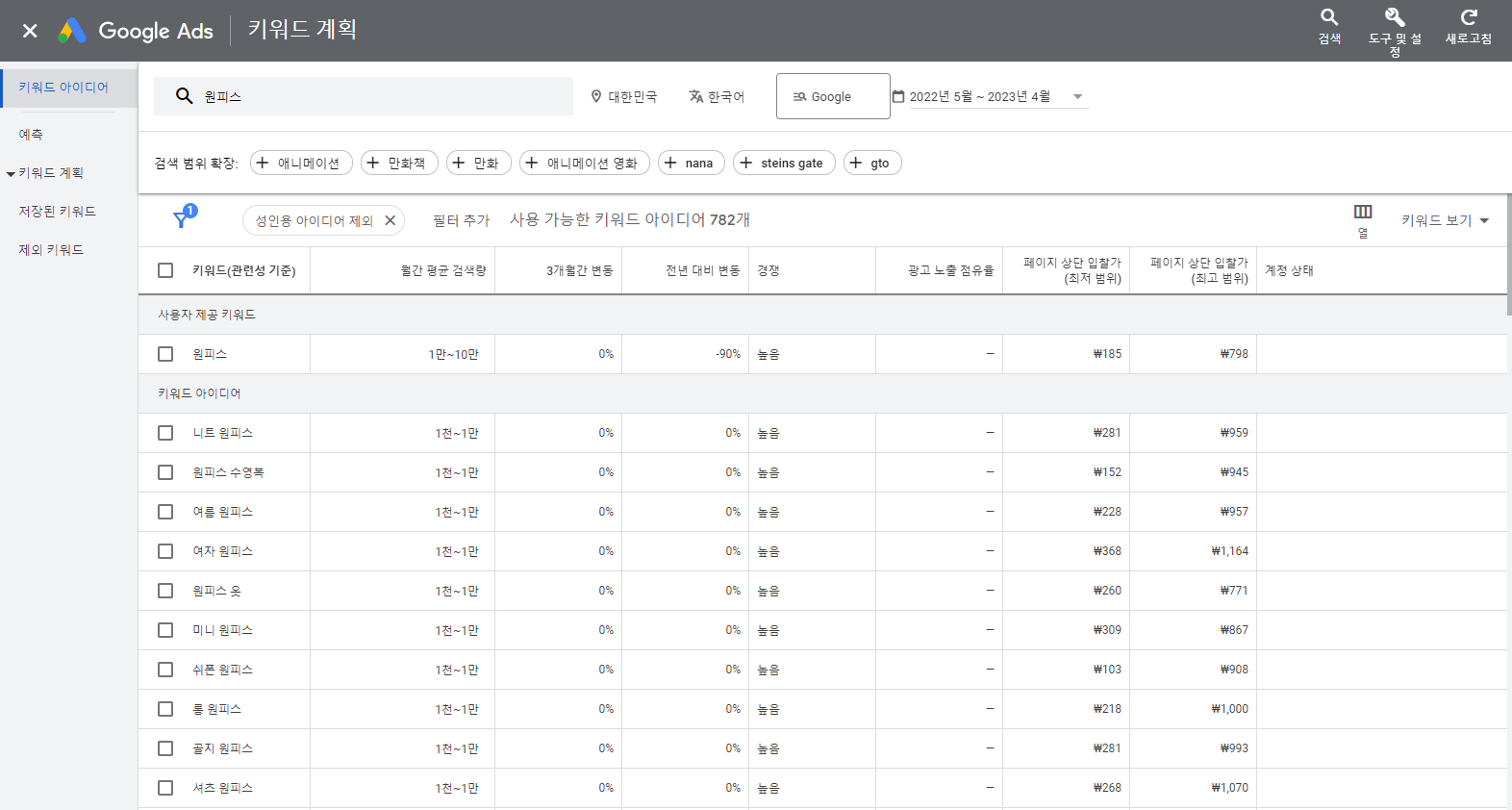Add the 만화 suggestion chip
Image resolution: width=1512 pixels, height=810 pixels.
479,163
